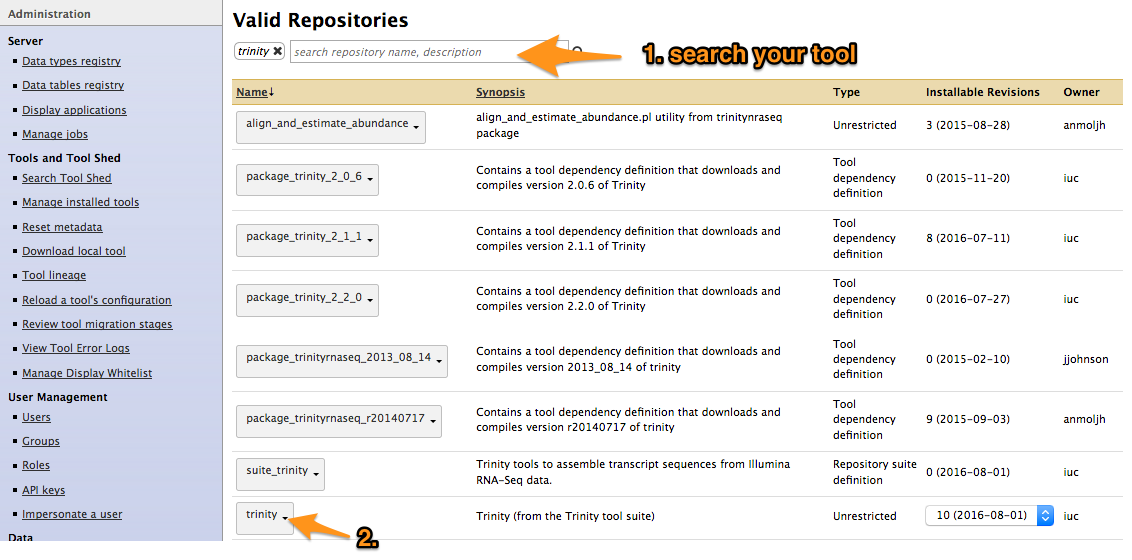Image resolution: width=1132 pixels, height=560 pixels.
Task: Click revision text 0 (2016-07-27)
Action: [967, 299]
